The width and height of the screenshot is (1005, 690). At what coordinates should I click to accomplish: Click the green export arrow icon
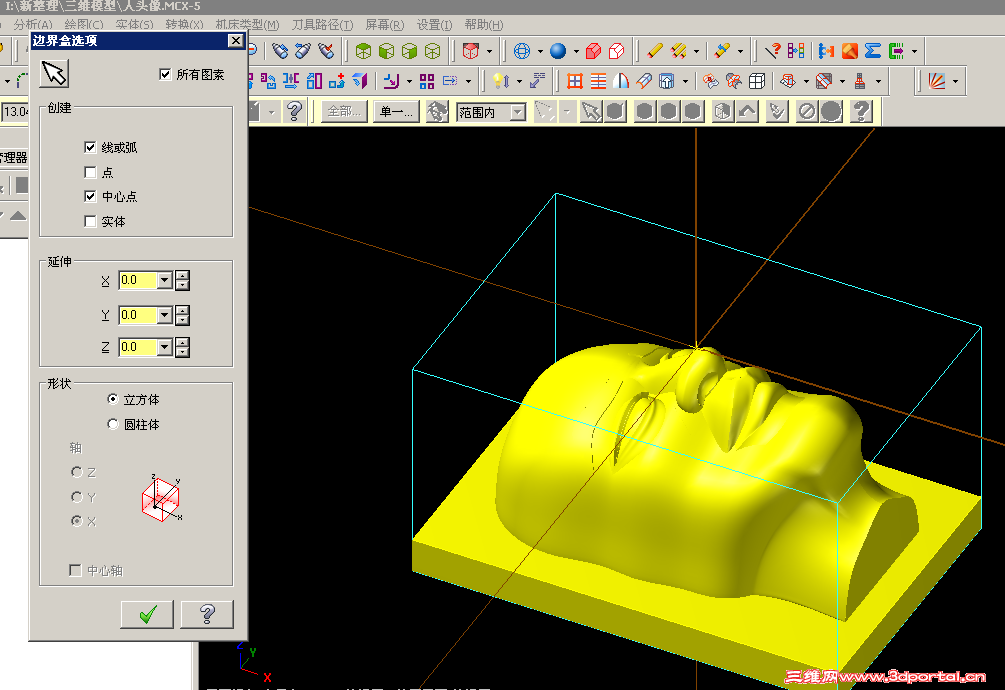(x=897, y=51)
